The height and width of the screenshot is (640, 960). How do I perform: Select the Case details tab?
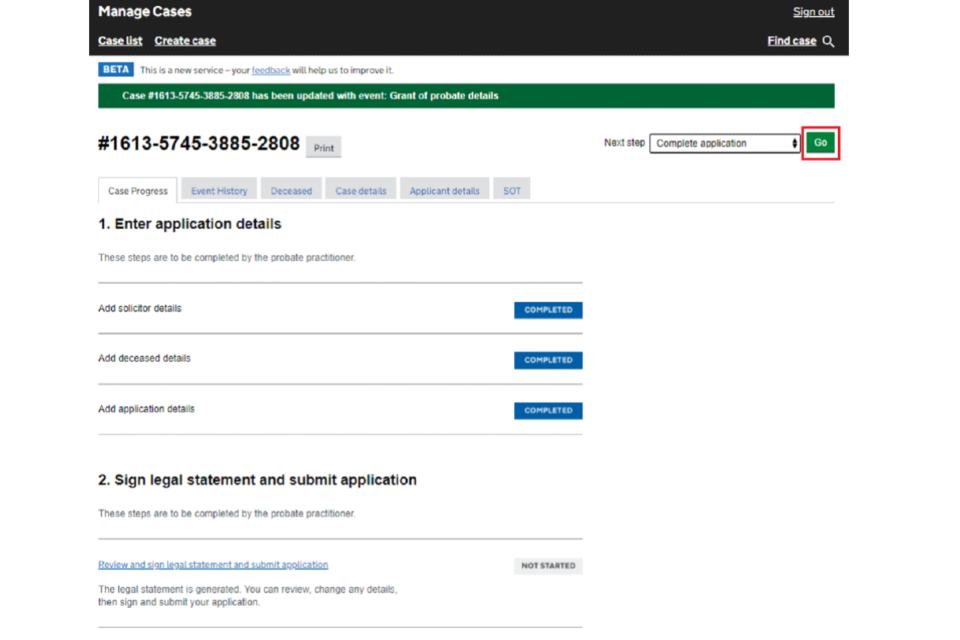coord(360,190)
